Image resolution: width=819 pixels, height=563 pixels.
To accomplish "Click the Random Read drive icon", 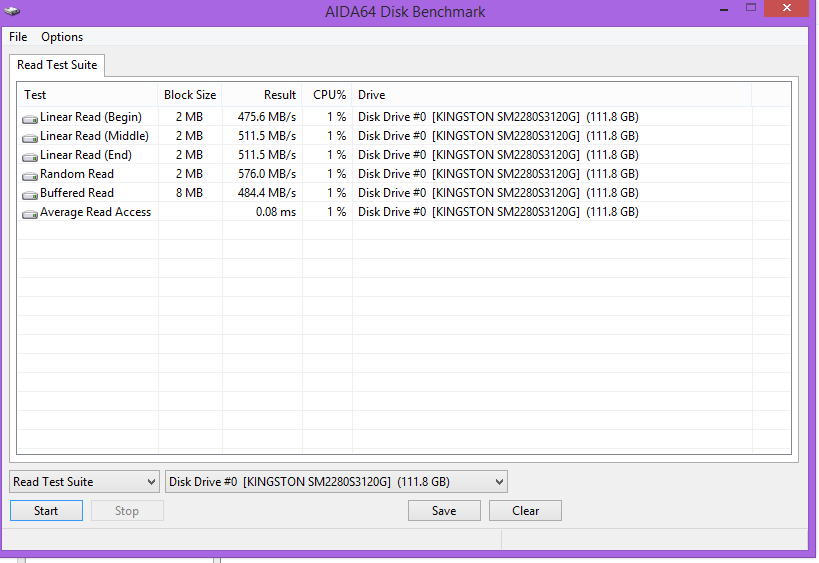I will (30, 176).
